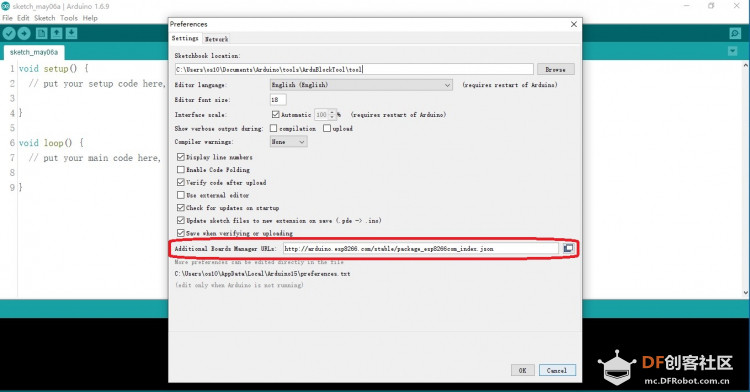Viewport: 750px width, 392px height.
Task: Click the OK button
Action: [522, 370]
